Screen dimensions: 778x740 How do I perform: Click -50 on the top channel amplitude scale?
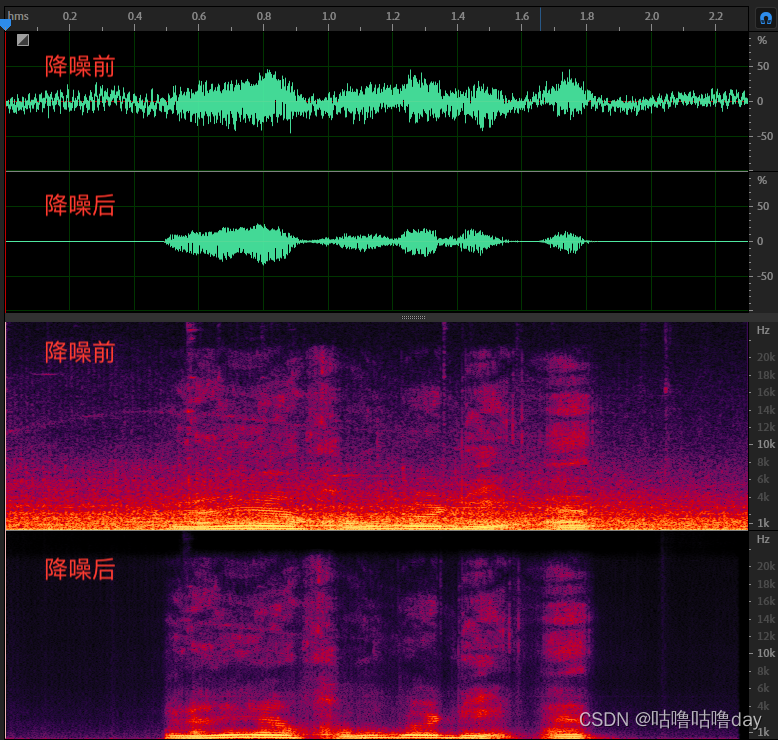[765, 136]
